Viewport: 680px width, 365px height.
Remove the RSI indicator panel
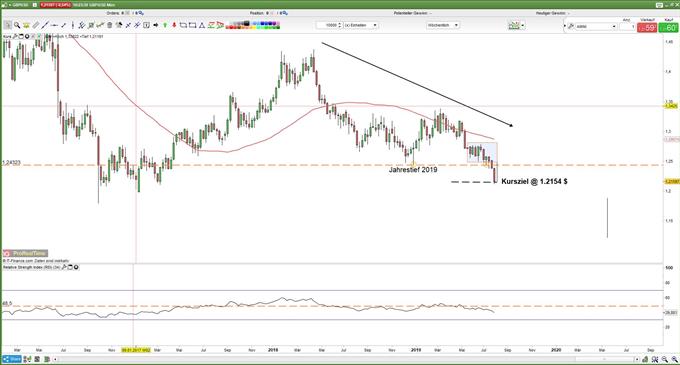[x=76, y=267]
